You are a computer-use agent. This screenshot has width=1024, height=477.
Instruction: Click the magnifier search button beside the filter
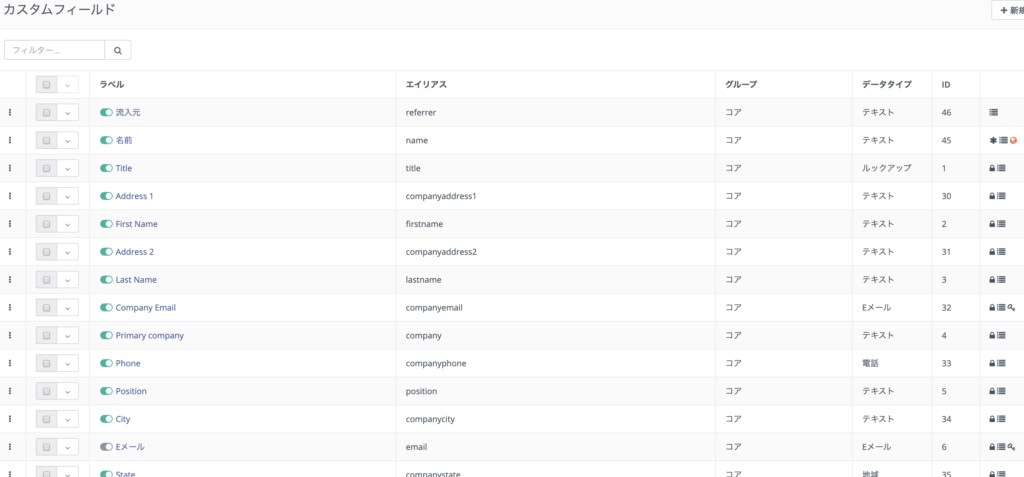[118, 50]
